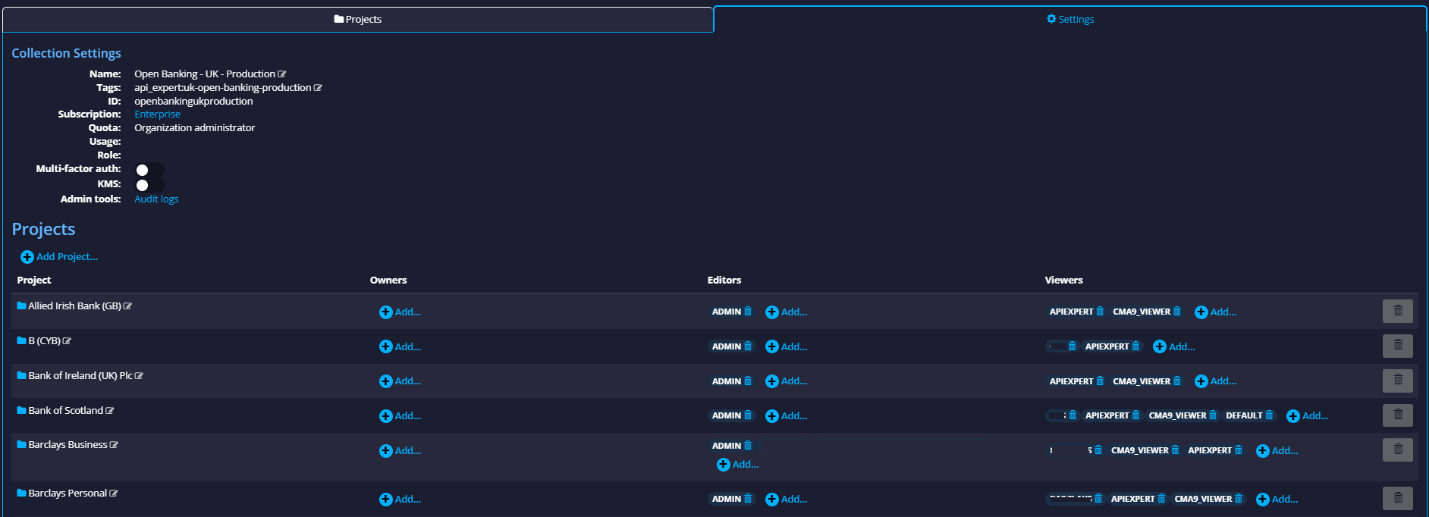Remove DEFAULT viewer from Bank of Scotland
1429x517 pixels.
point(1269,416)
